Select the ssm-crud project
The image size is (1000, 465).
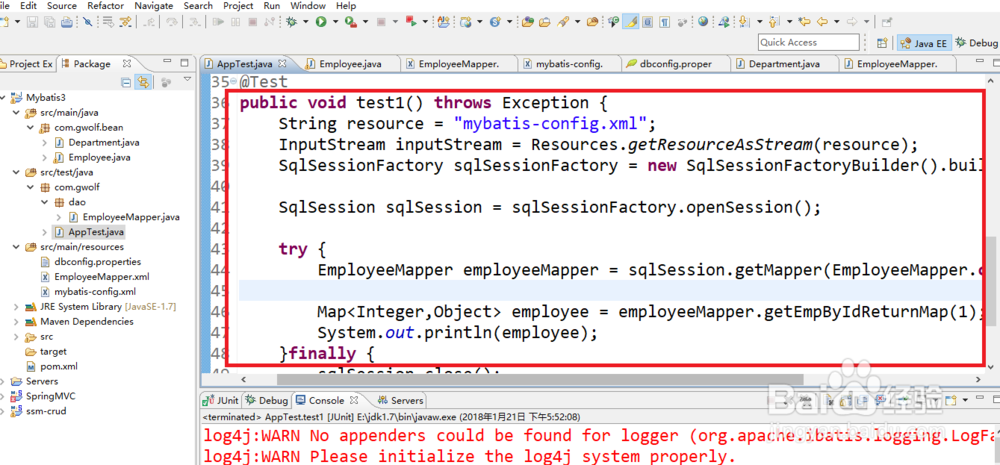tap(46, 411)
